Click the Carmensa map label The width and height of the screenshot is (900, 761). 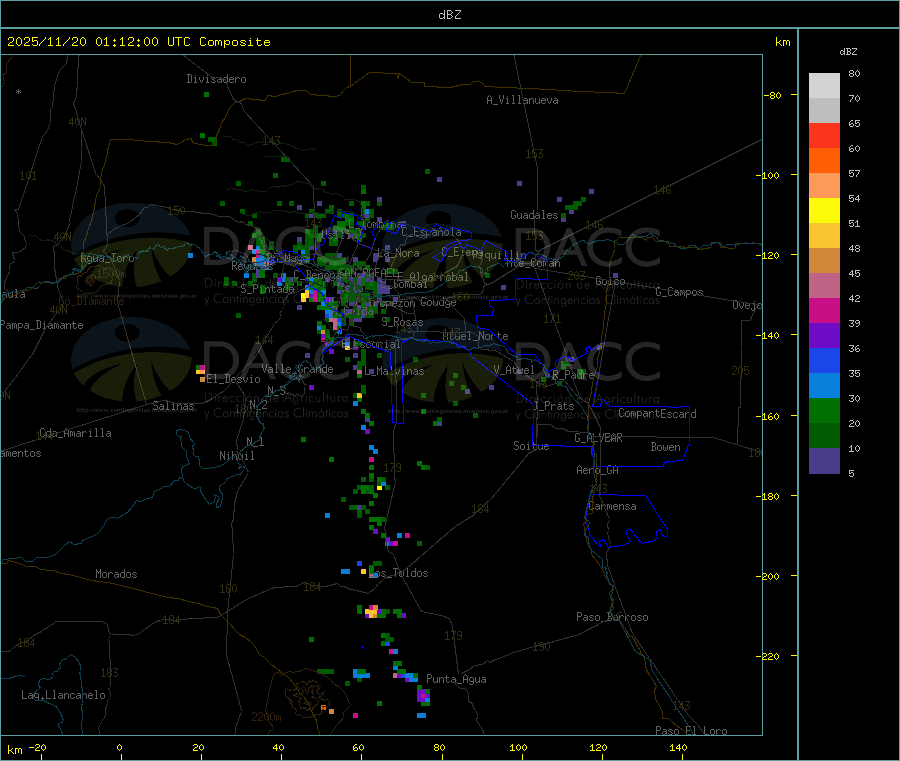click(x=612, y=506)
